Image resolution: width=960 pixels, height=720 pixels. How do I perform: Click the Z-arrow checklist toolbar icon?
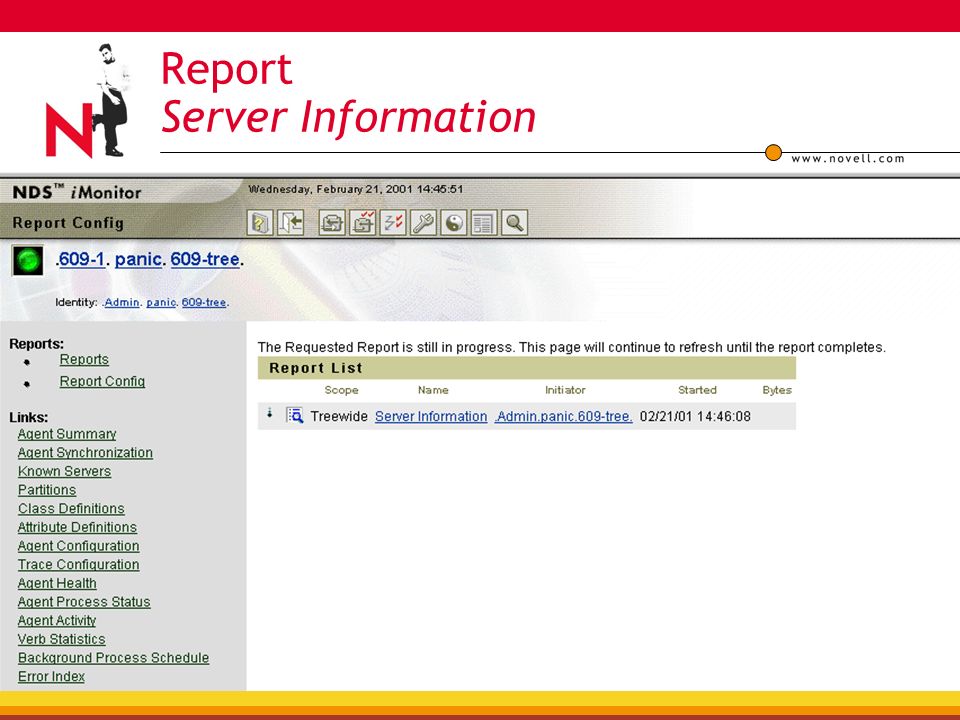393,223
